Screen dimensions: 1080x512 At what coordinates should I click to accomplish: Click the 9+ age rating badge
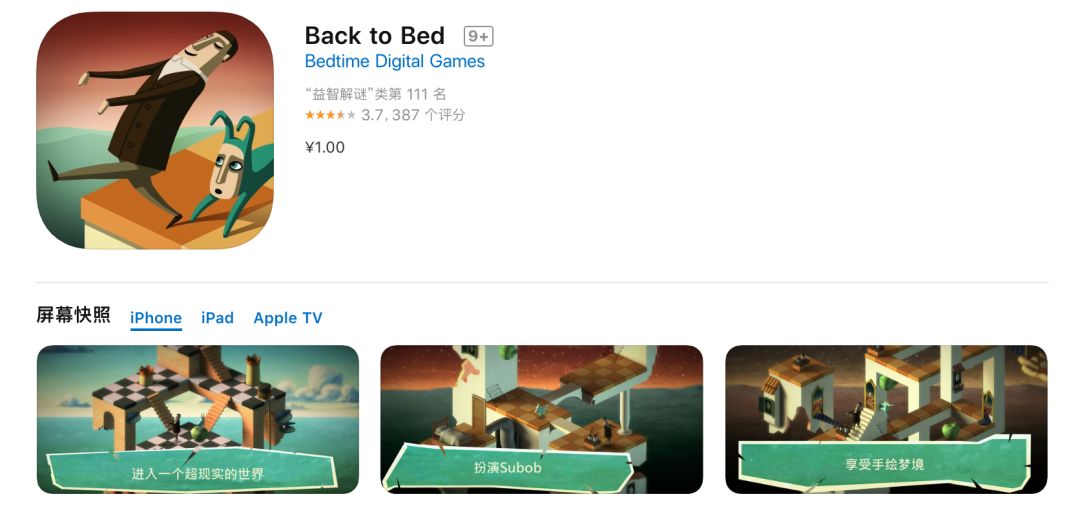point(478,36)
